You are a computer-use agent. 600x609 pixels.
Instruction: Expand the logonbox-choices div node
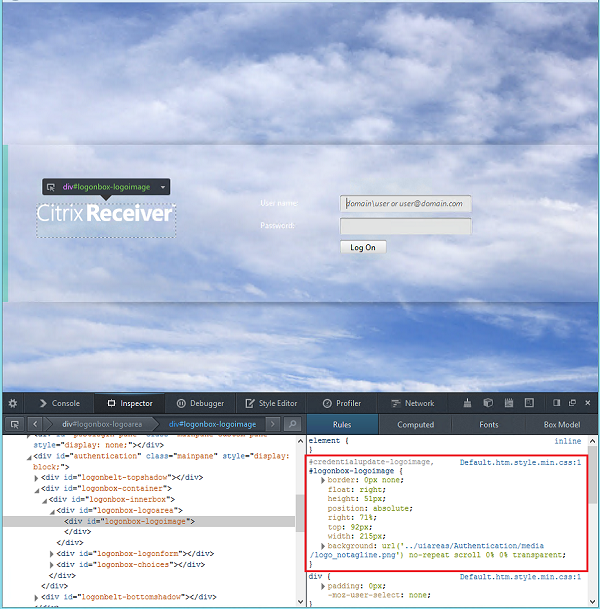[x=52, y=564]
